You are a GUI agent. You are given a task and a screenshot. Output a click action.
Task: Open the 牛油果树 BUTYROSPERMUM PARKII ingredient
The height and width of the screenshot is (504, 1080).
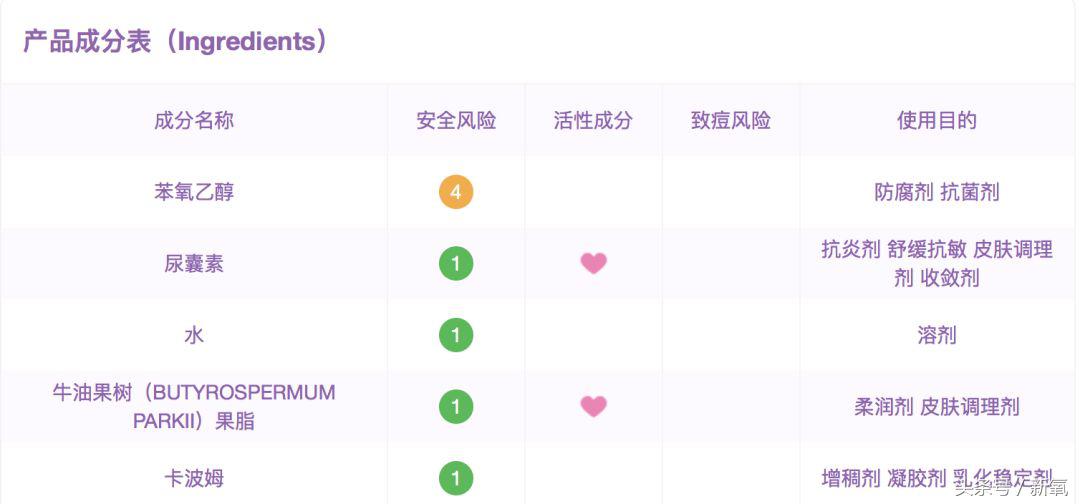194,407
